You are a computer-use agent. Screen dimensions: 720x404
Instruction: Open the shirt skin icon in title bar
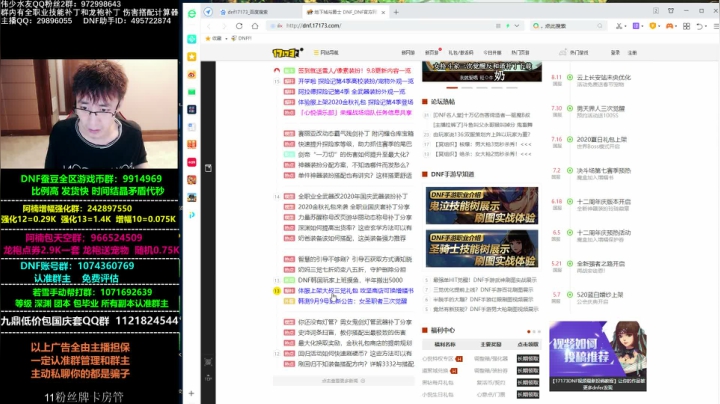coord(671,11)
